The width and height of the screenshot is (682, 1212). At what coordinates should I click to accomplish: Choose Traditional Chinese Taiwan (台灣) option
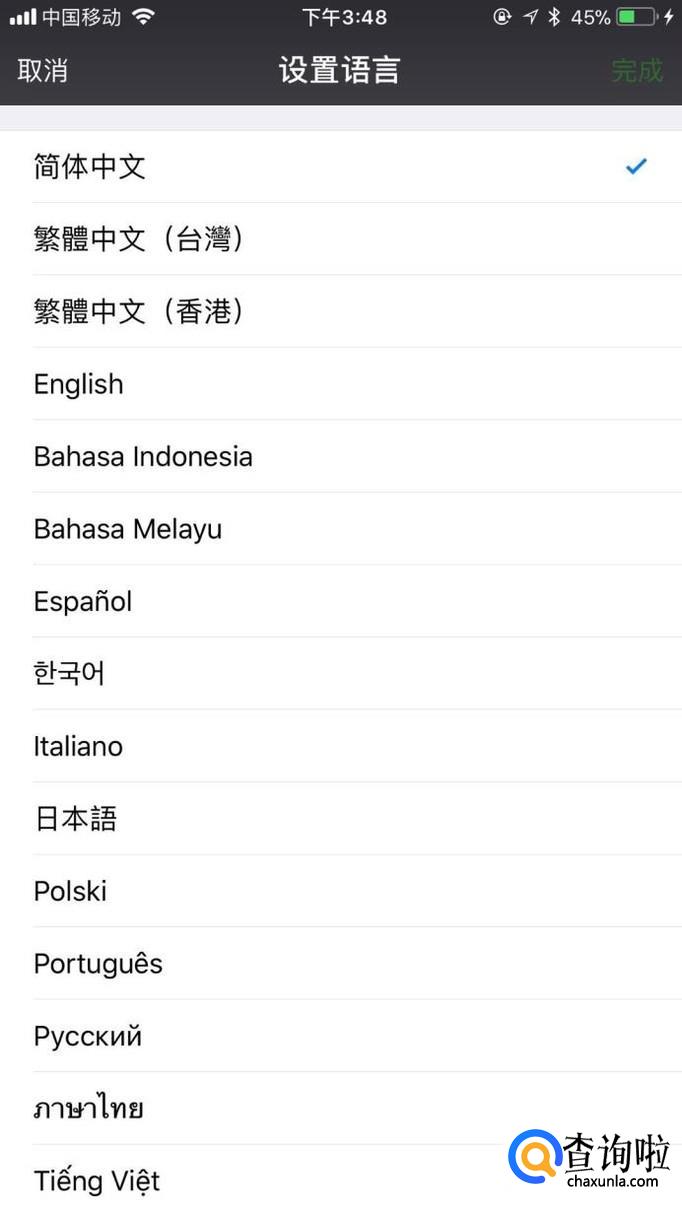(x=138, y=240)
